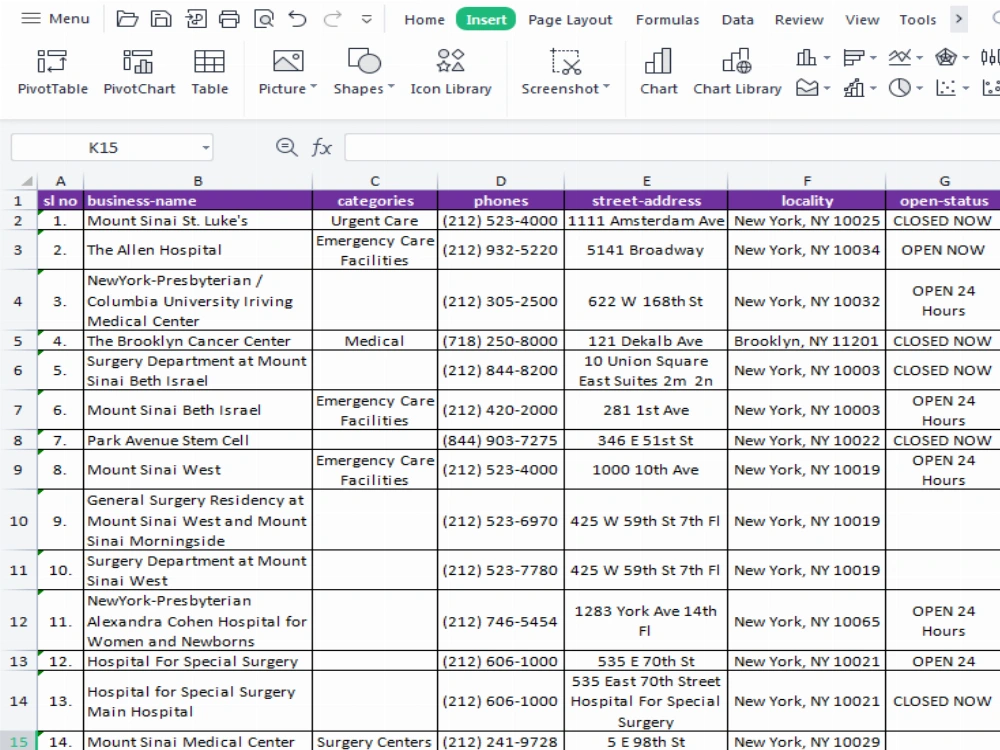
Task: Insert a pie chart from ribbon
Action: click(x=900, y=87)
